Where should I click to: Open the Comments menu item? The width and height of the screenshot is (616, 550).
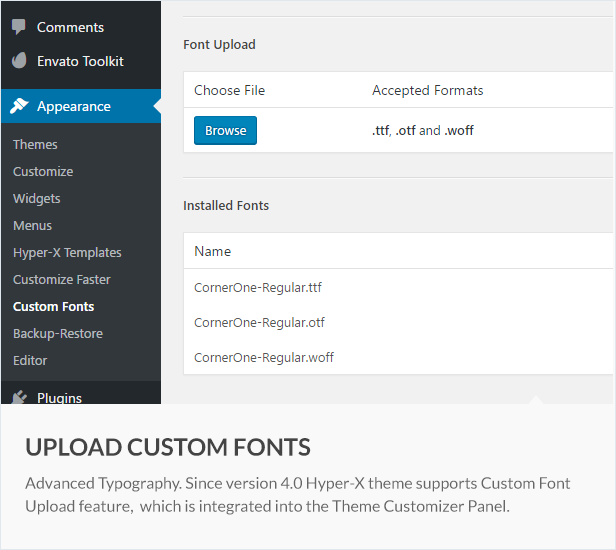click(x=70, y=27)
